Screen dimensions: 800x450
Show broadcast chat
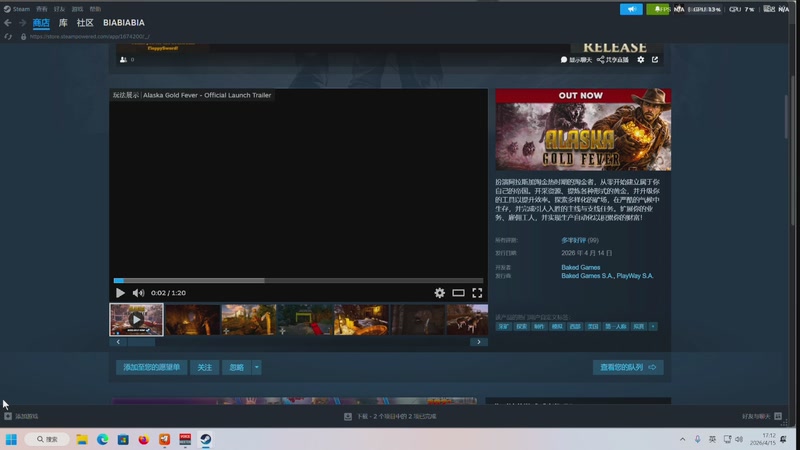coord(576,60)
